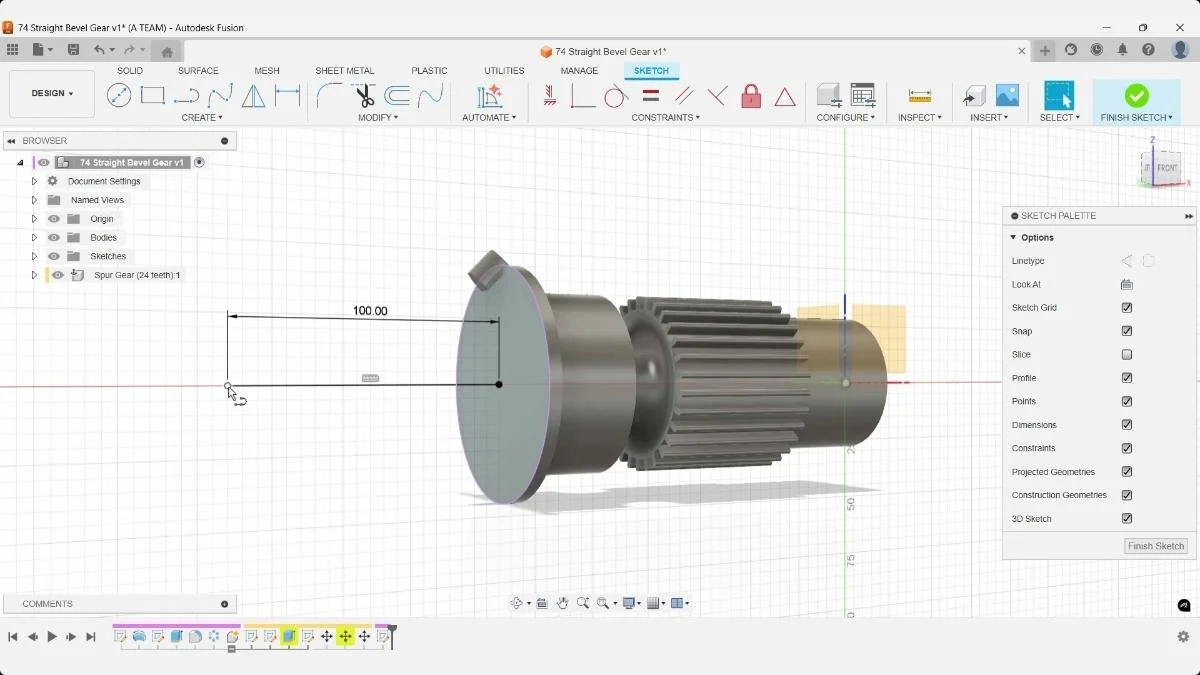Click the Measure ruler icon
The height and width of the screenshot is (675, 1200).
pos(920,96)
